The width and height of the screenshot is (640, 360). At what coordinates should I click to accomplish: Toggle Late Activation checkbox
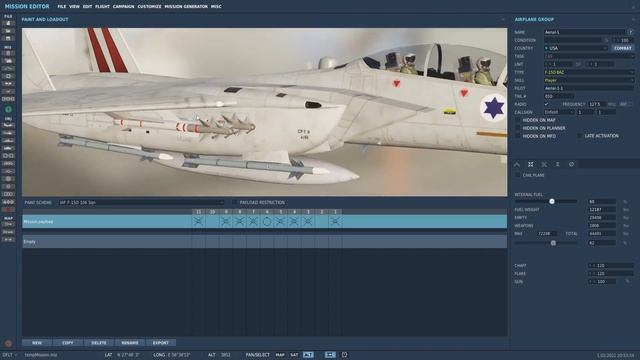click(x=580, y=136)
